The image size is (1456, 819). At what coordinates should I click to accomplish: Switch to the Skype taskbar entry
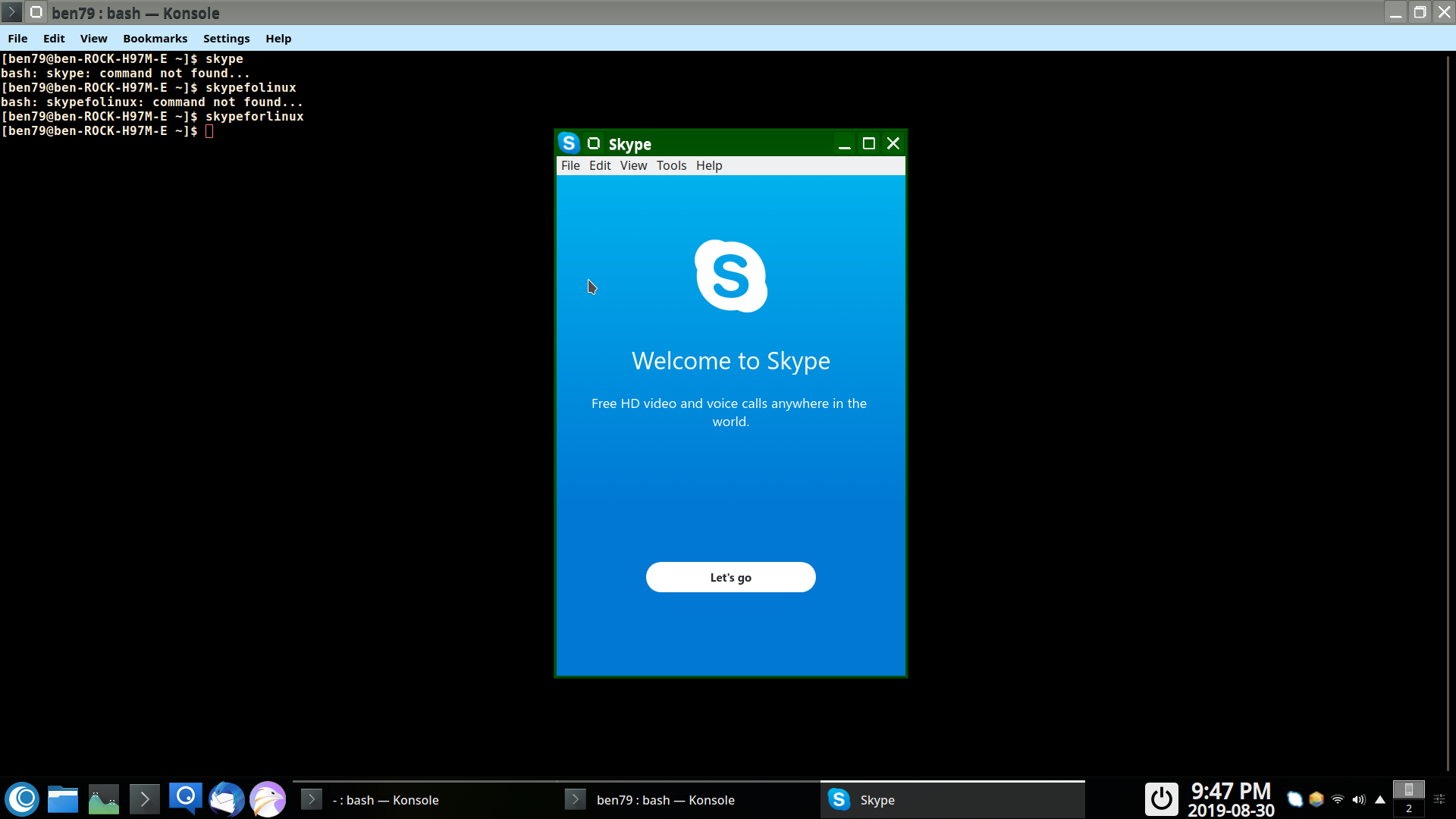[x=952, y=799]
